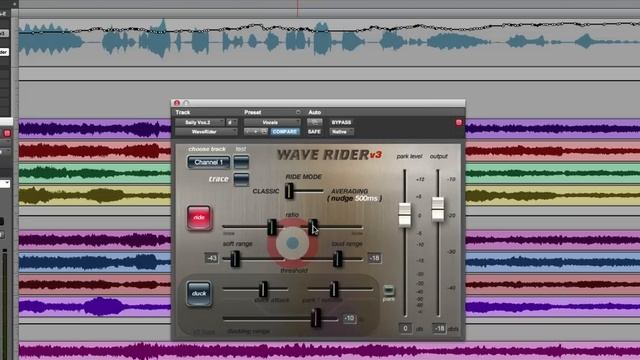
Task: Click the previous preset minus button
Action: (248, 132)
